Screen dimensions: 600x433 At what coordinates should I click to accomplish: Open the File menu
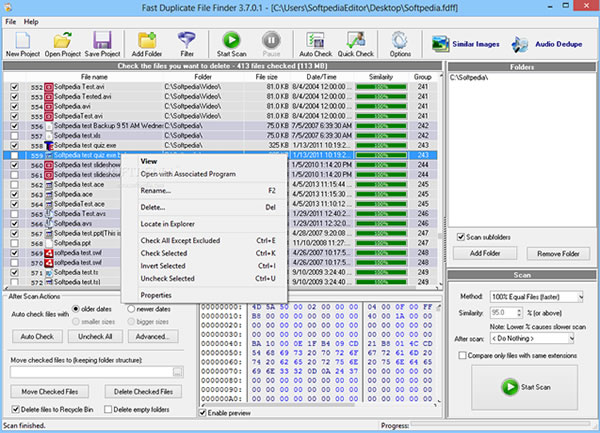[11, 22]
